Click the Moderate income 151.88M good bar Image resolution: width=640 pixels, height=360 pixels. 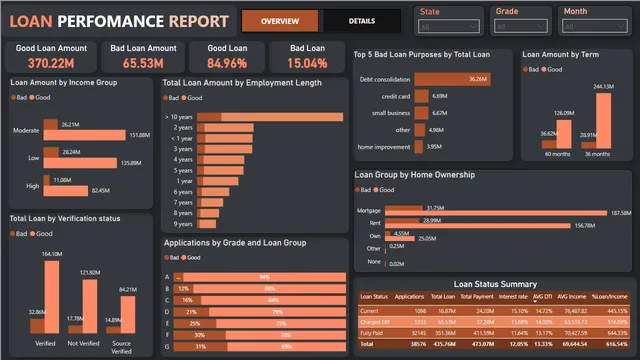click(84, 135)
